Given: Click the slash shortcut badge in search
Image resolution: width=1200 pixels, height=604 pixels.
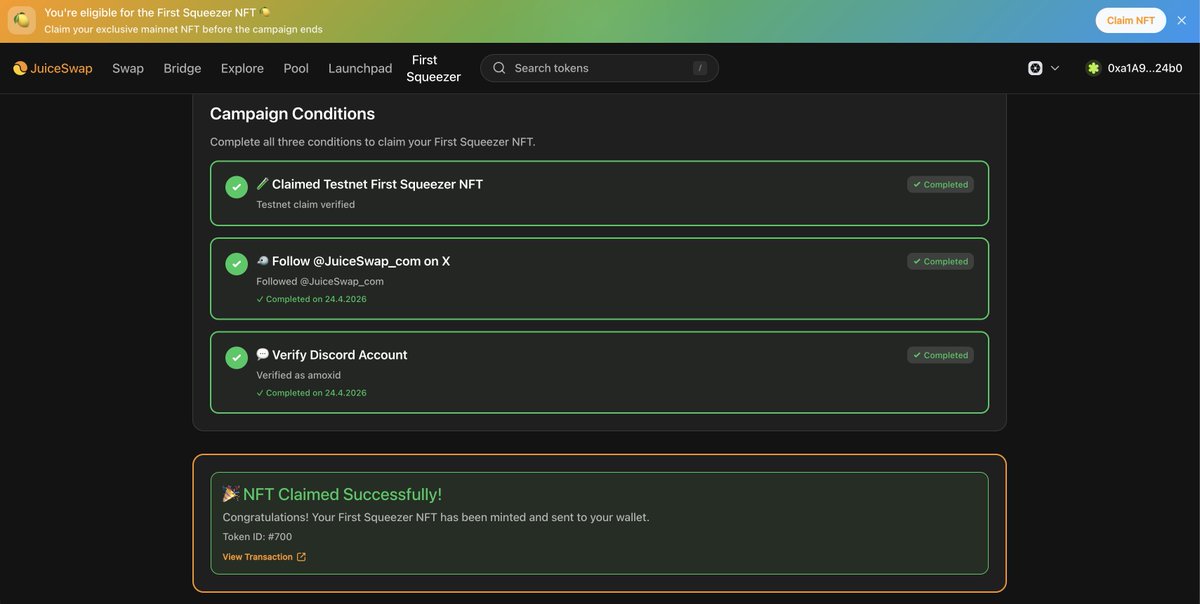Looking at the screenshot, I should point(700,68).
